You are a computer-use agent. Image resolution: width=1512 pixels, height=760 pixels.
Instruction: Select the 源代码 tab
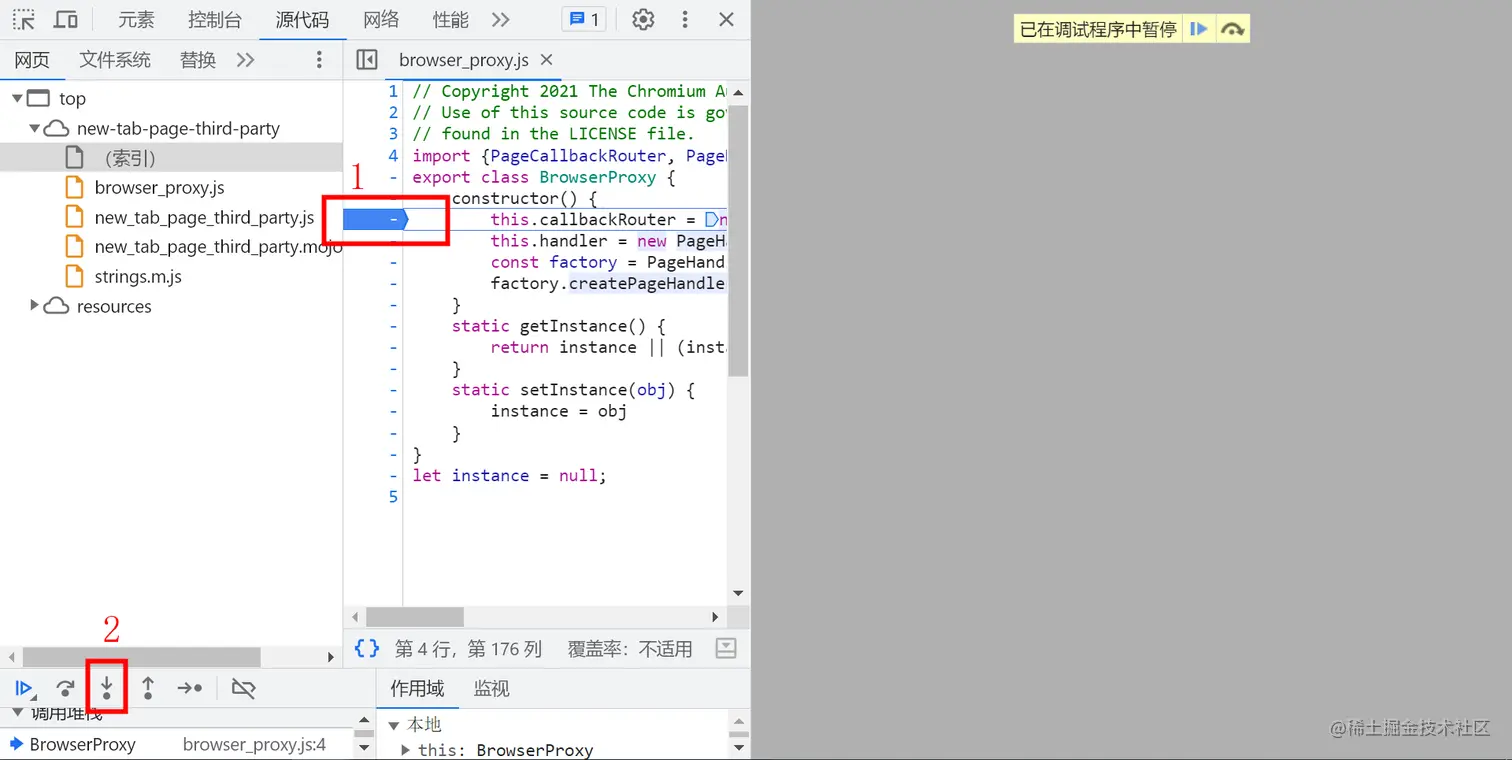(302, 20)
